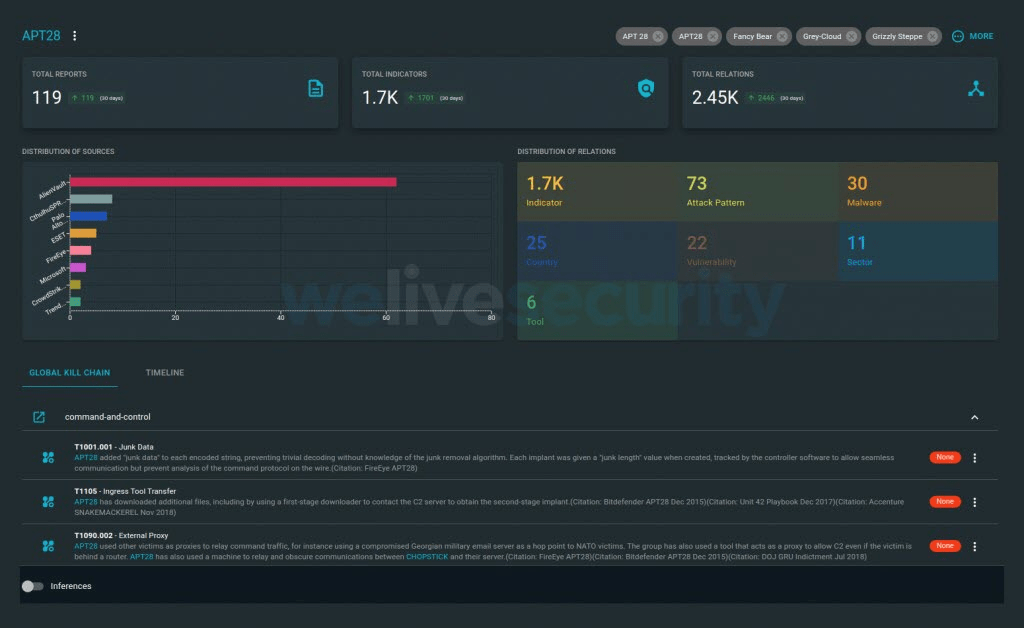Open command-and-control kill chain phase link icon
Viewport: 1024px width, 628px height.
(39, 417)
